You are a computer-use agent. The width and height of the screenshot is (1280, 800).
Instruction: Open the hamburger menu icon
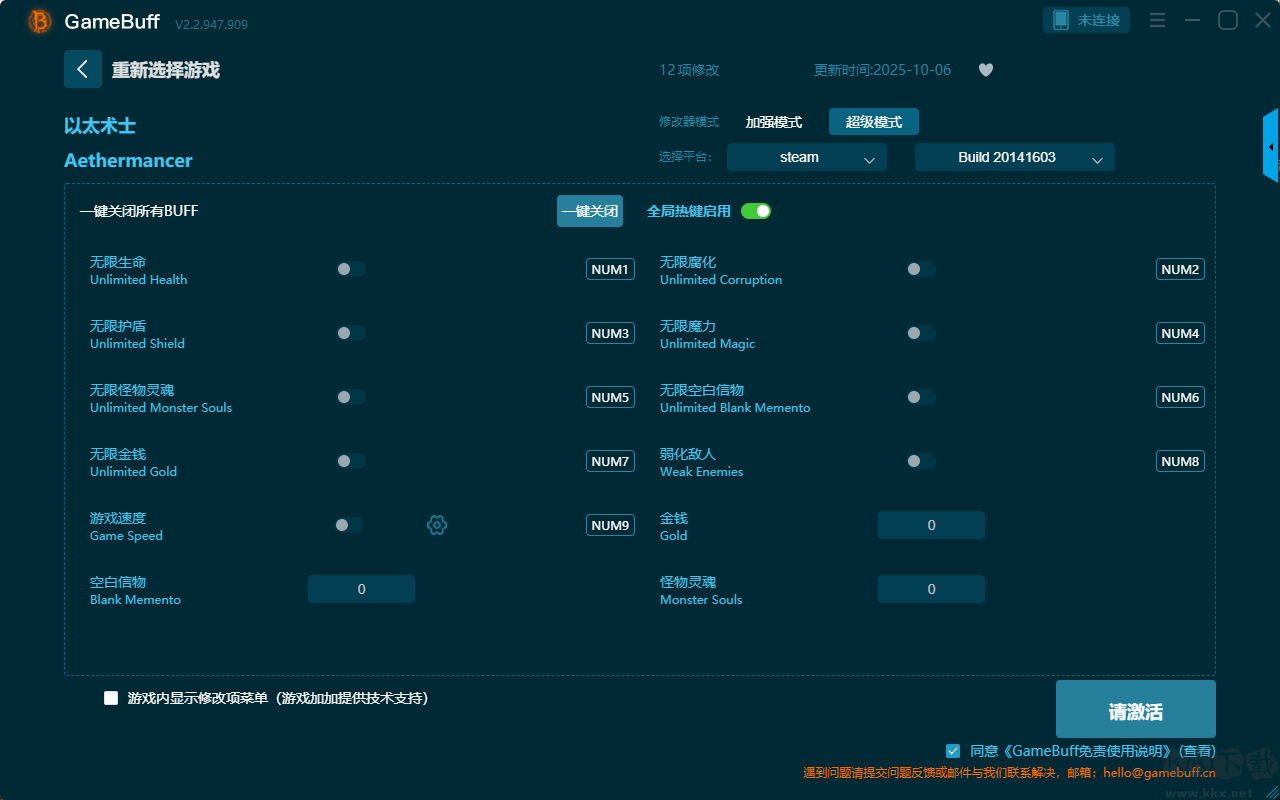[1157, 20]
